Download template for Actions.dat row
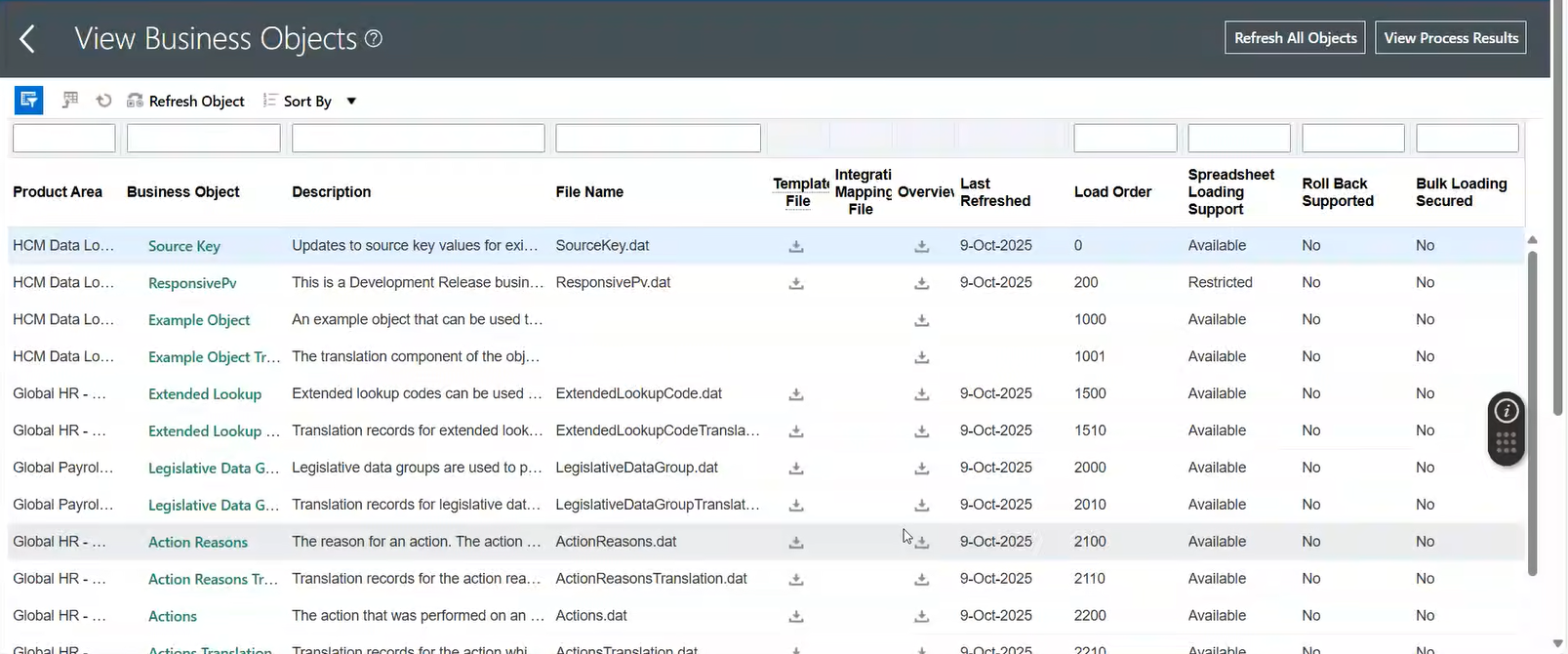The height and width of the screenshot is (654, 1568). tap(796, 617)
